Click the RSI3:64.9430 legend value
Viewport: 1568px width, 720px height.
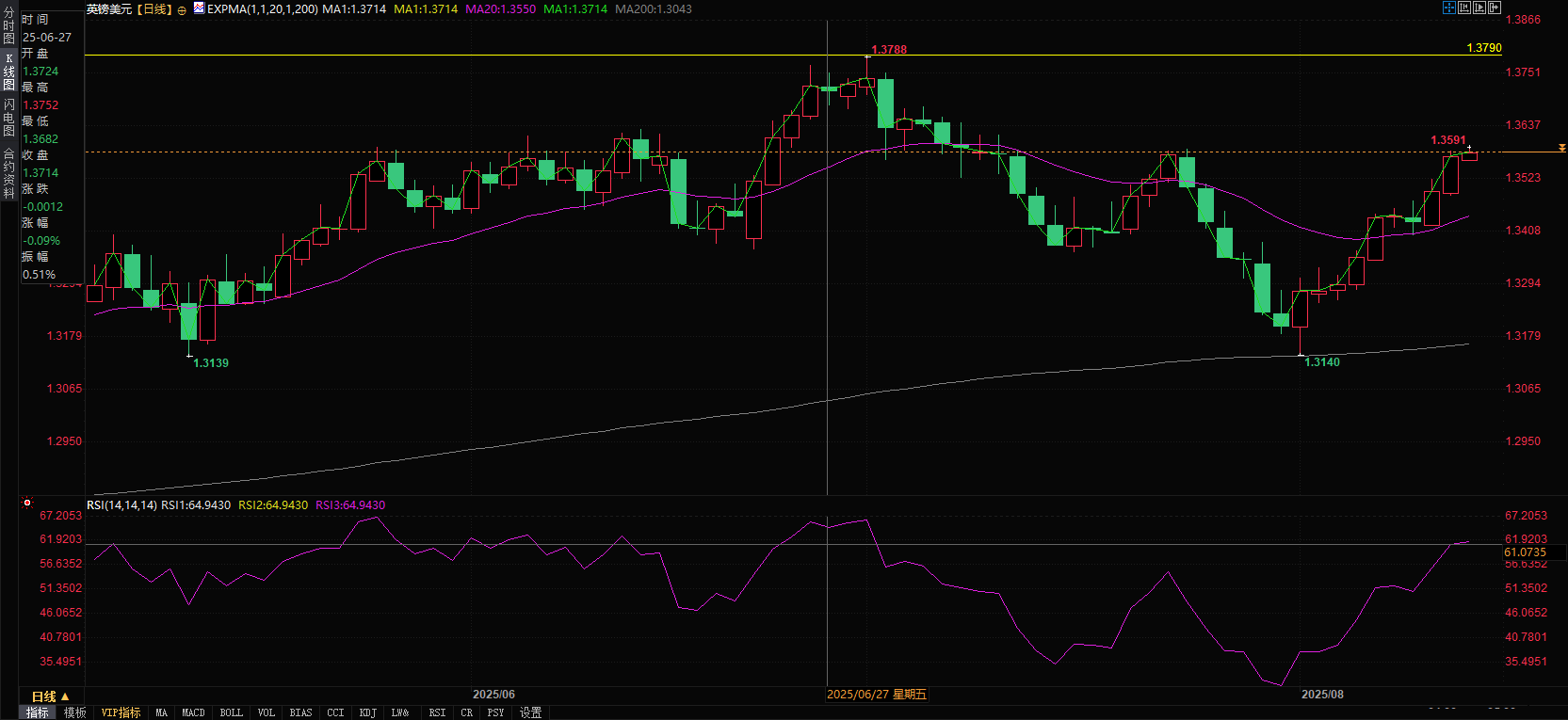(x=350, y=505)
